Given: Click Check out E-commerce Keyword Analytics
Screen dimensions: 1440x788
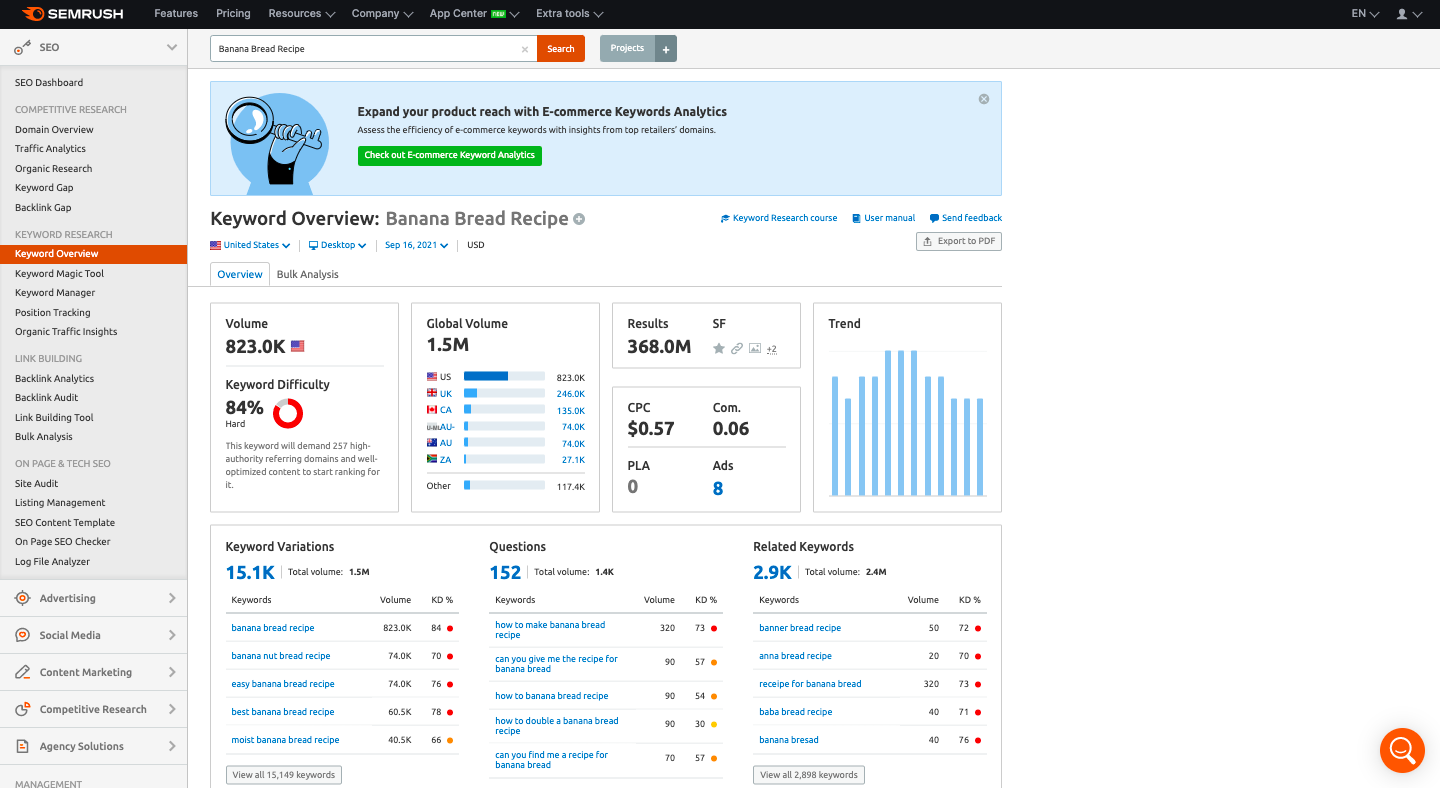Looking at the screenshot, I should pos(450,156).
